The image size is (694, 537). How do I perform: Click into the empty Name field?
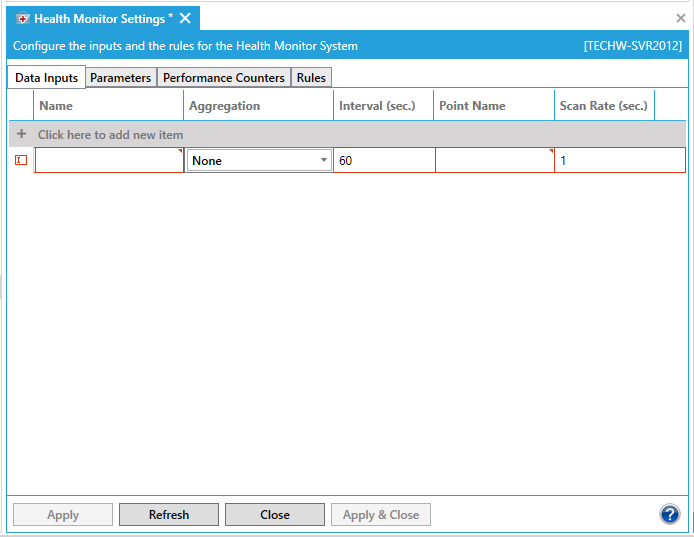(x=108, y=160)
